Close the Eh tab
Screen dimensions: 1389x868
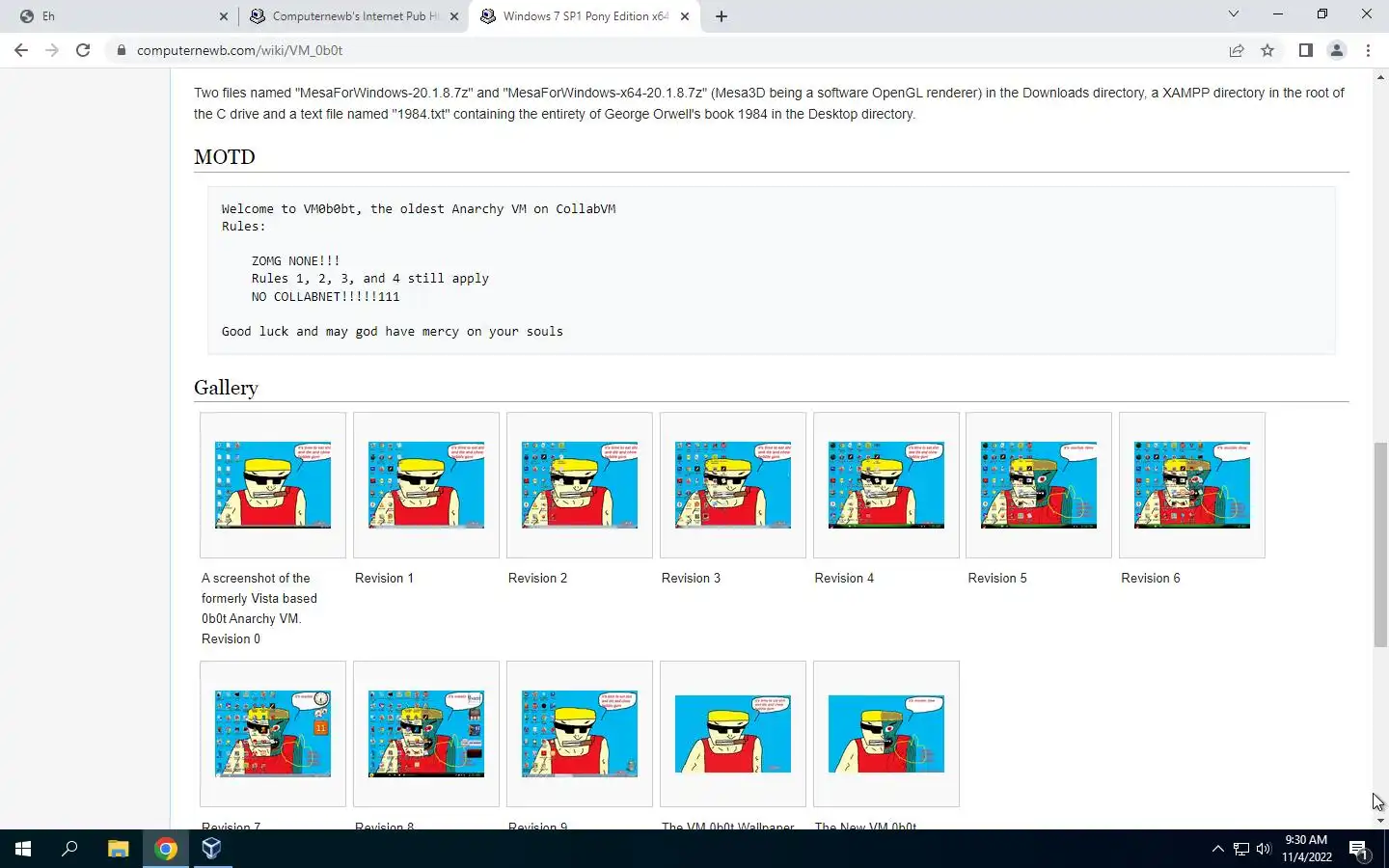[x=224, y=16]
